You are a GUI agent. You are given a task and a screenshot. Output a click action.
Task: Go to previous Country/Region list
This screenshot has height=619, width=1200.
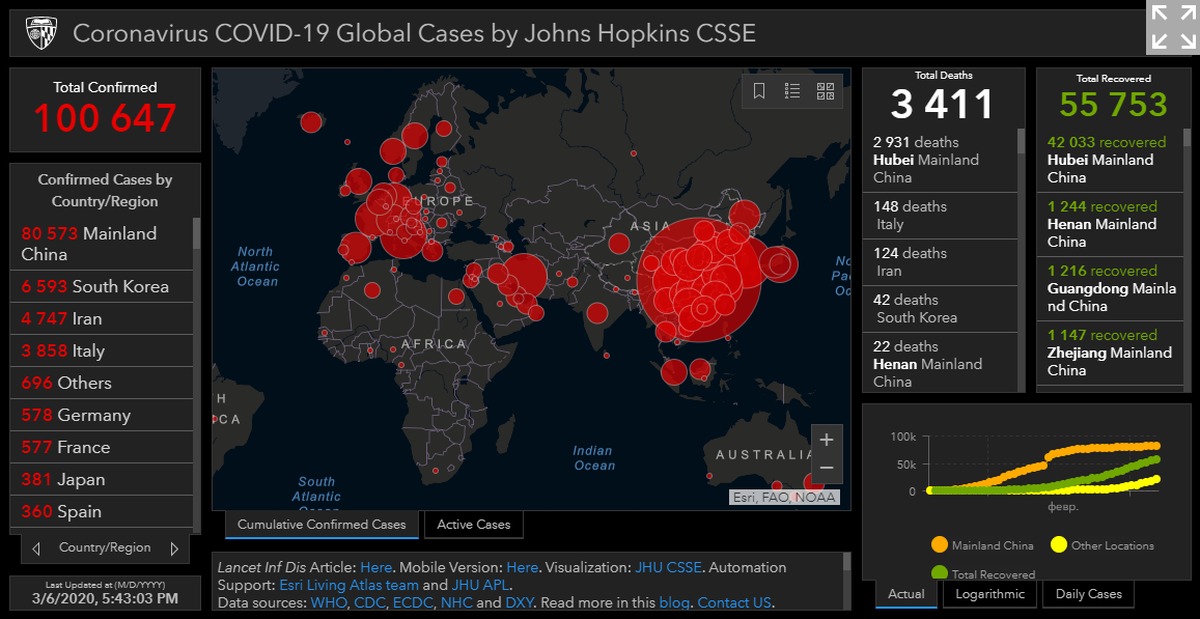37,548
